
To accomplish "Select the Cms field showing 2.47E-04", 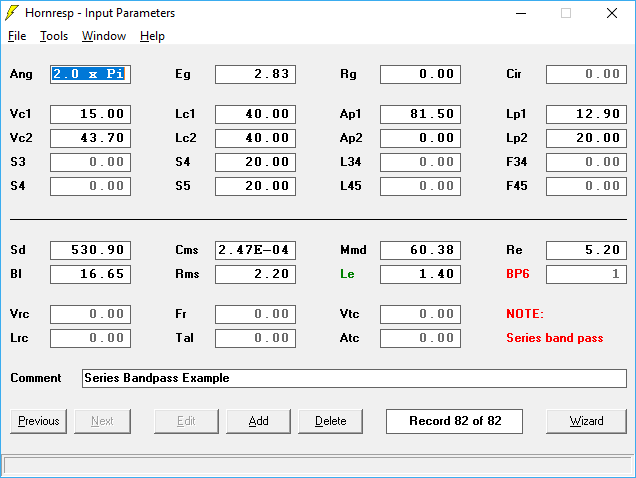I will pos(256,250).
